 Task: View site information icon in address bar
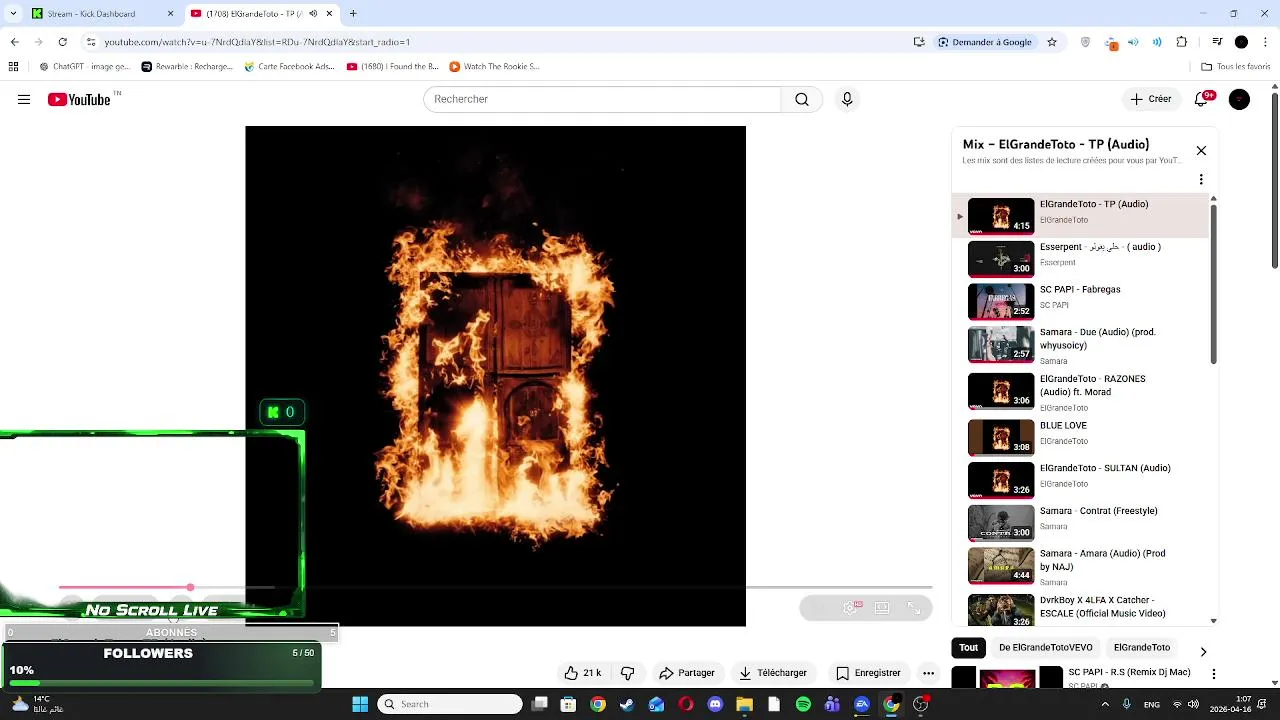(x=90, y=42)
